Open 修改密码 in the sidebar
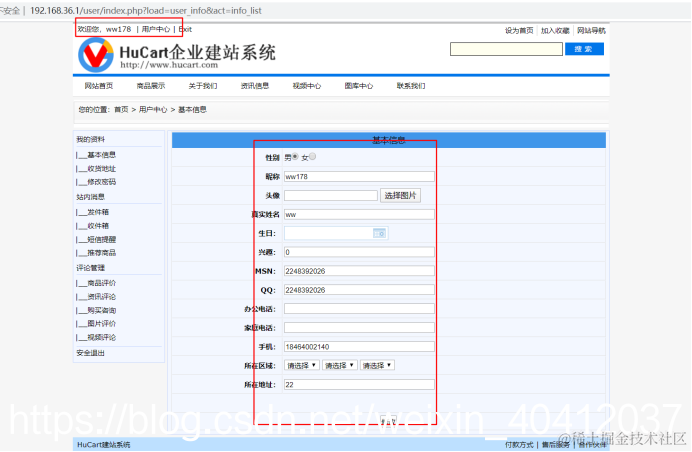 102,182
